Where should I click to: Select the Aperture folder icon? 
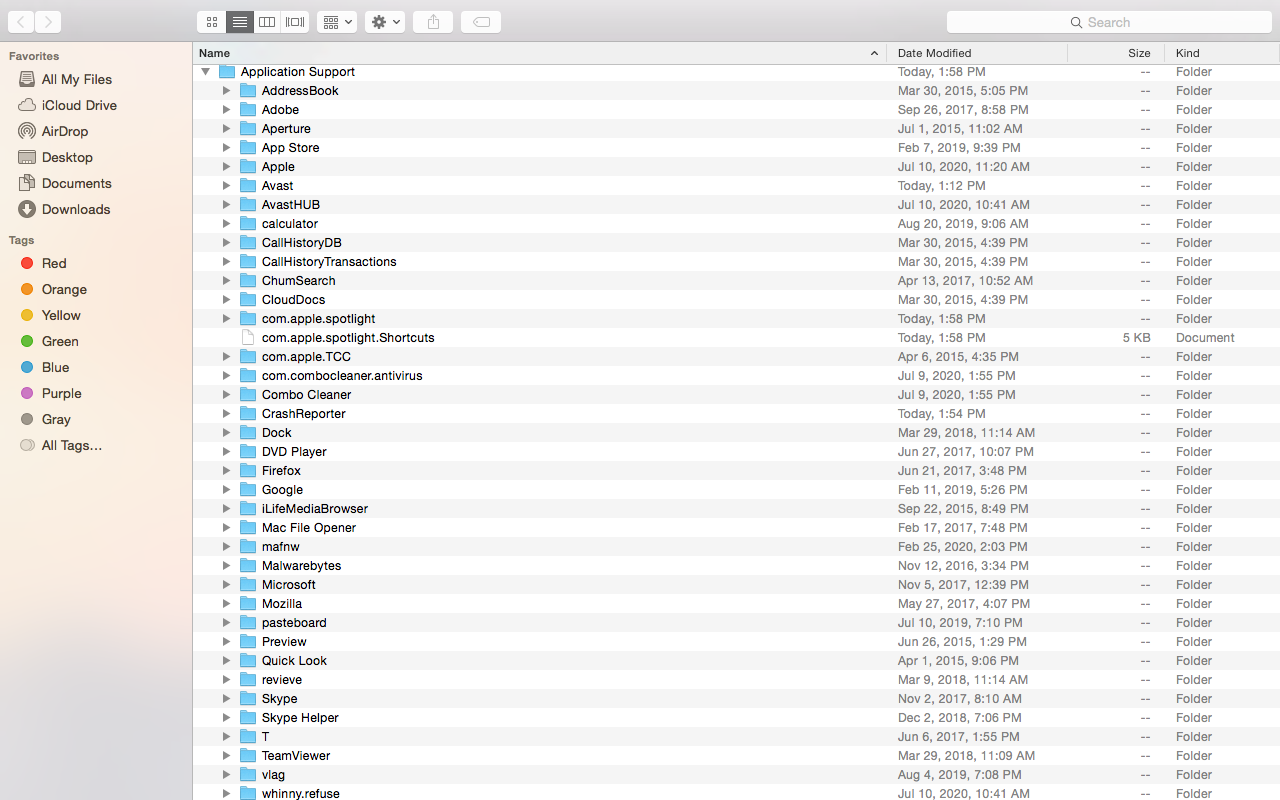(x=248, y=129)
